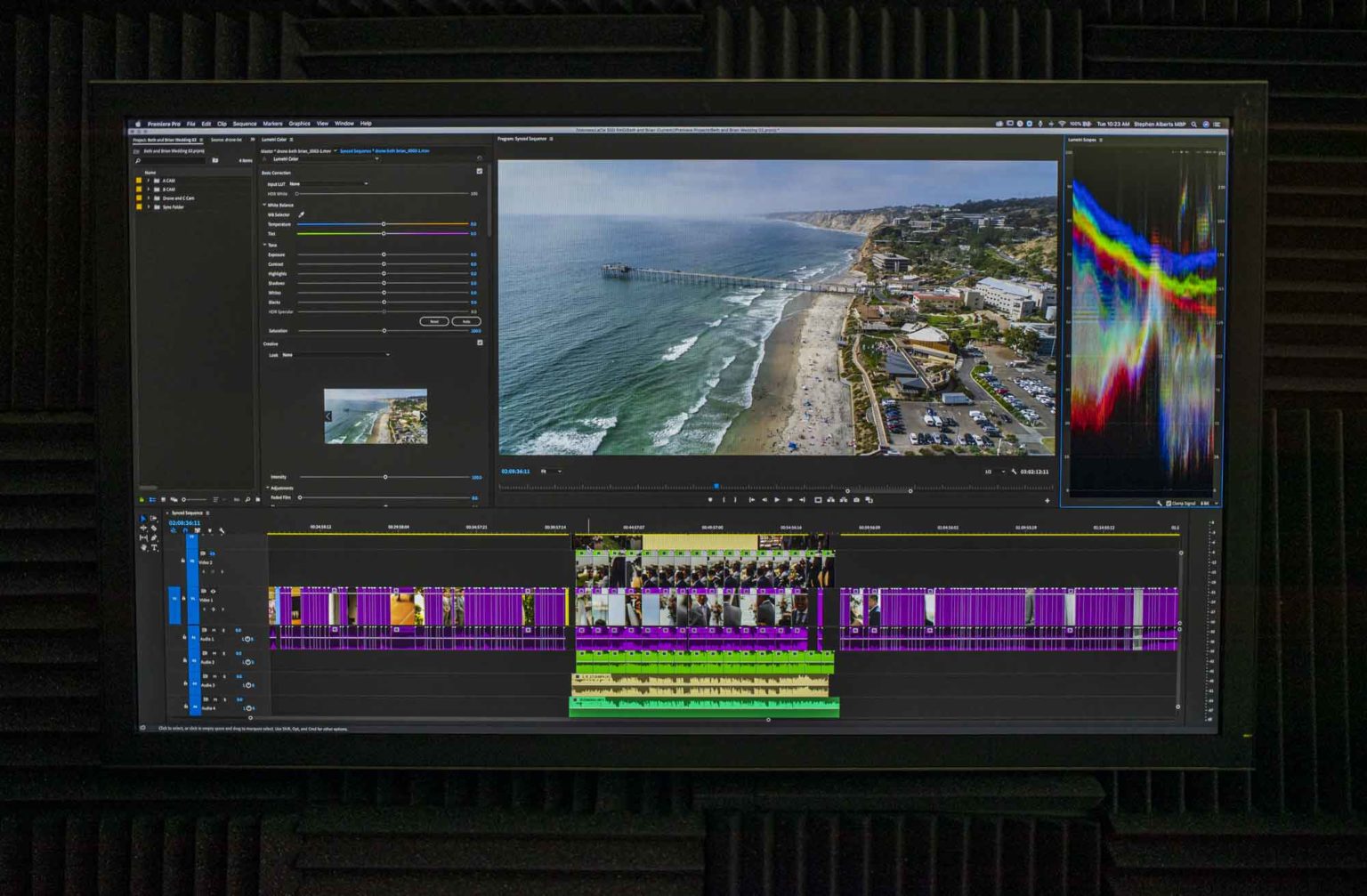This screenshot has width=1367, height=896.
Task: Toggle the Basic Correction checkbox
Action: pos(480,172)
